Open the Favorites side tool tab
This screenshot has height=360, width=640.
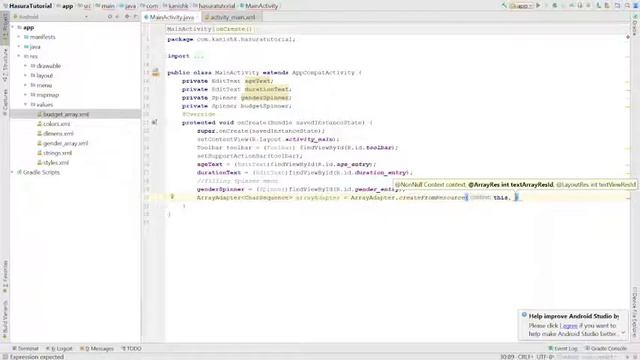5,276
